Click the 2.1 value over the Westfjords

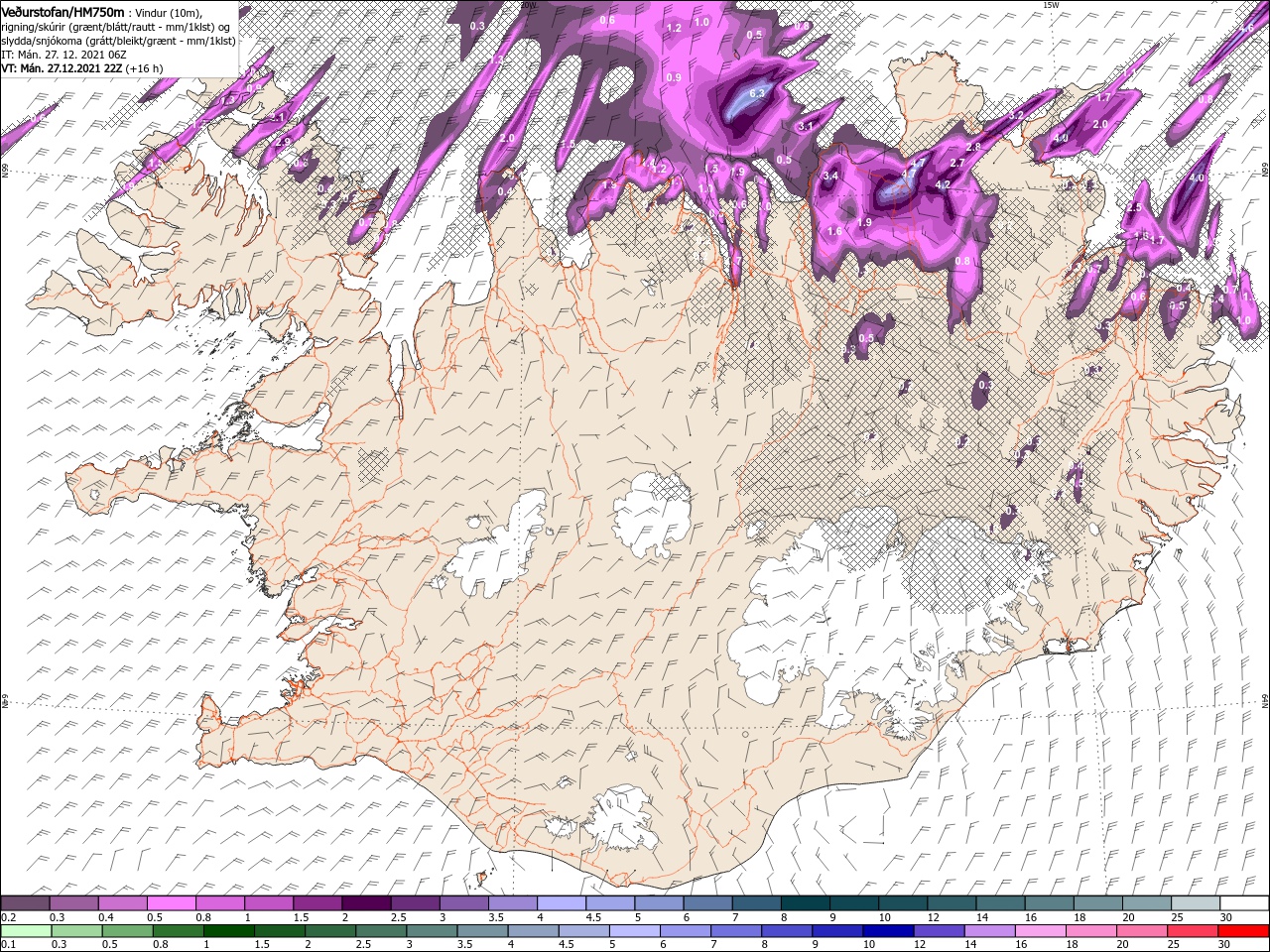tap(279, 117)
